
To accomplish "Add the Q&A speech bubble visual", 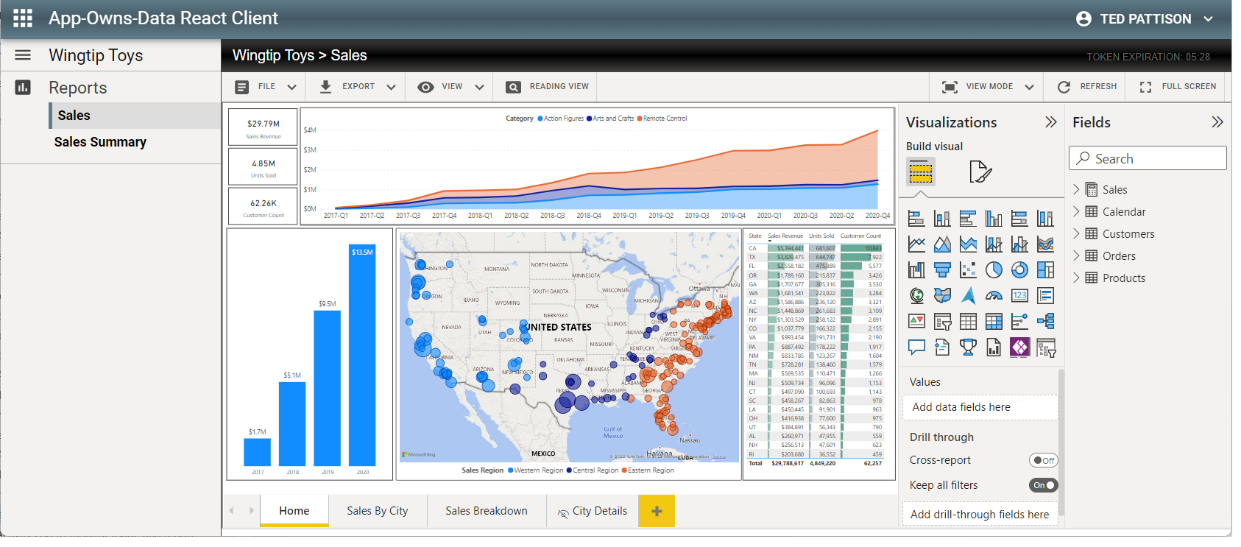I will pos(917,347).
